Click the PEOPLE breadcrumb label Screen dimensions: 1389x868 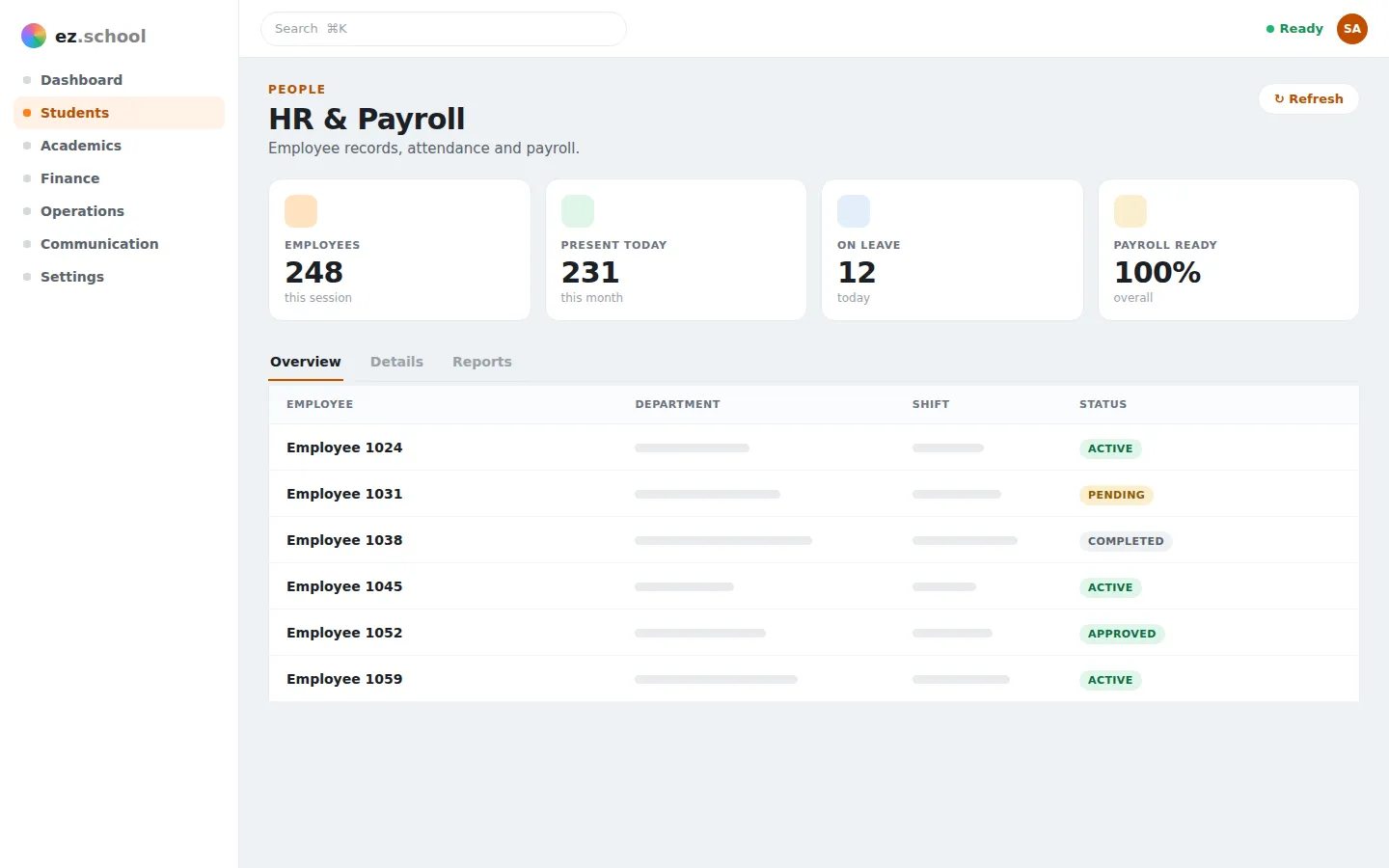(x=297, y=89)
